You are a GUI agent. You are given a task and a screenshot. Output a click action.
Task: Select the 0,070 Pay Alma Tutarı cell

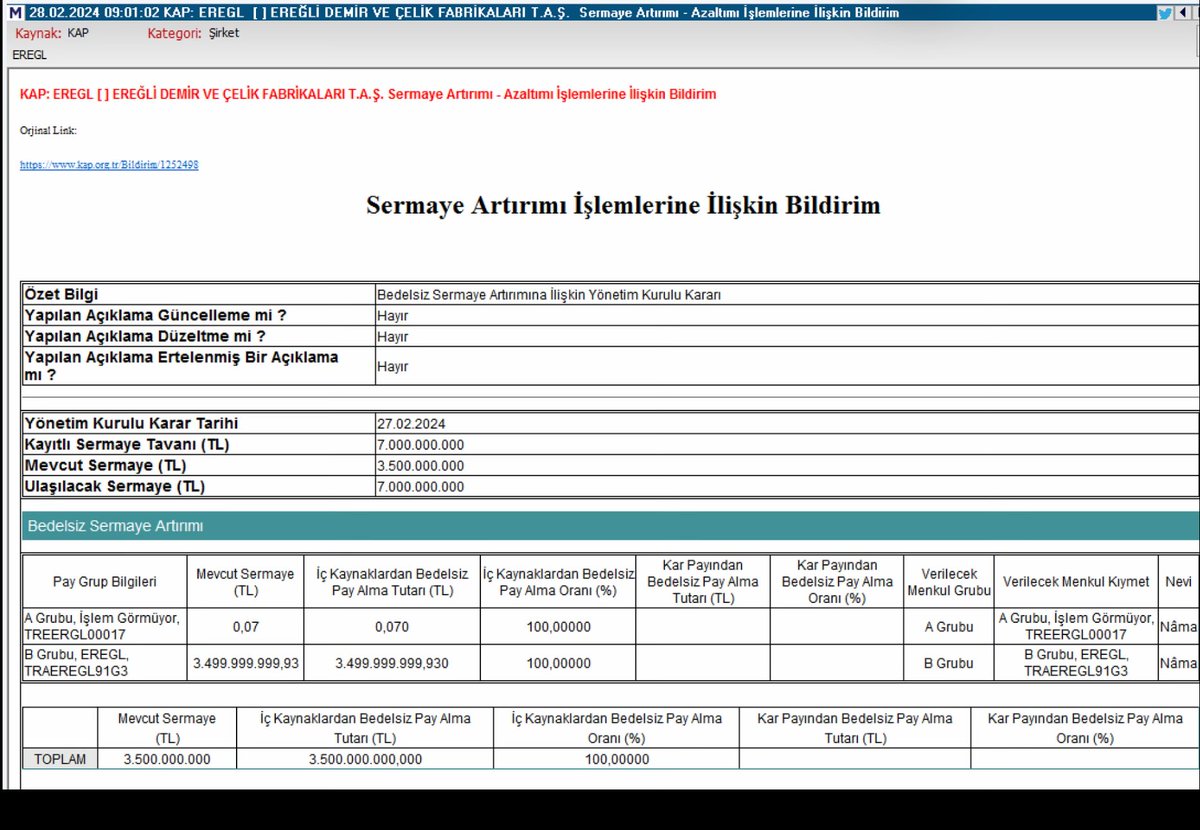coord(392,627)
